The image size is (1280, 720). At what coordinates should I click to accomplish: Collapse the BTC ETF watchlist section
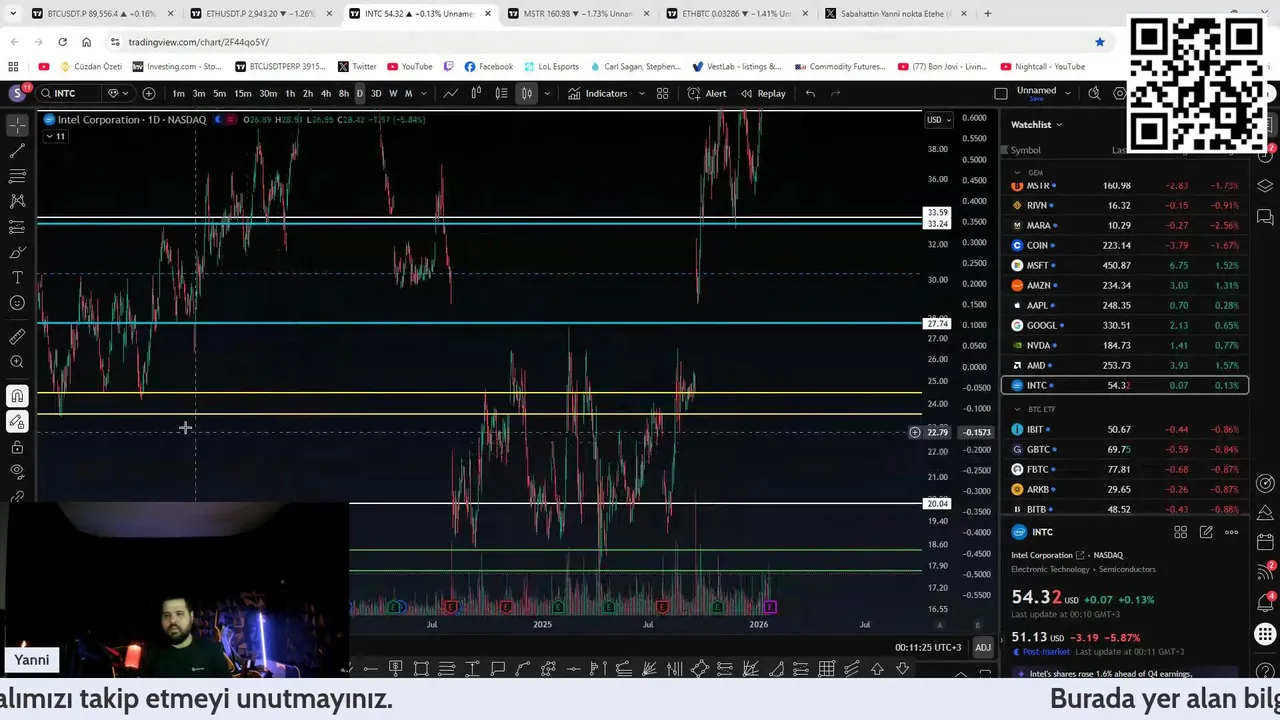[1017, 409]
